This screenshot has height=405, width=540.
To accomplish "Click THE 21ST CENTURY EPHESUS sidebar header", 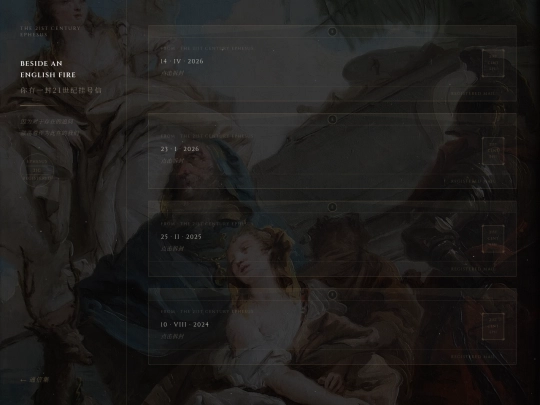I will (x=50, y=31).
